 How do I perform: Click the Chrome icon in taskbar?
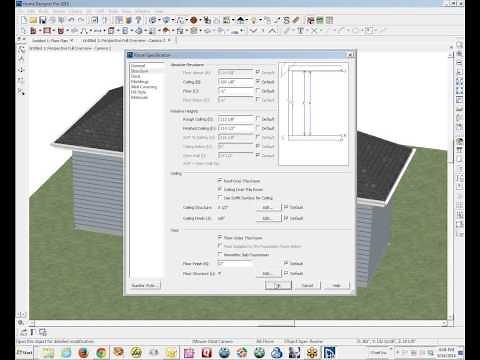click(101, 352)
